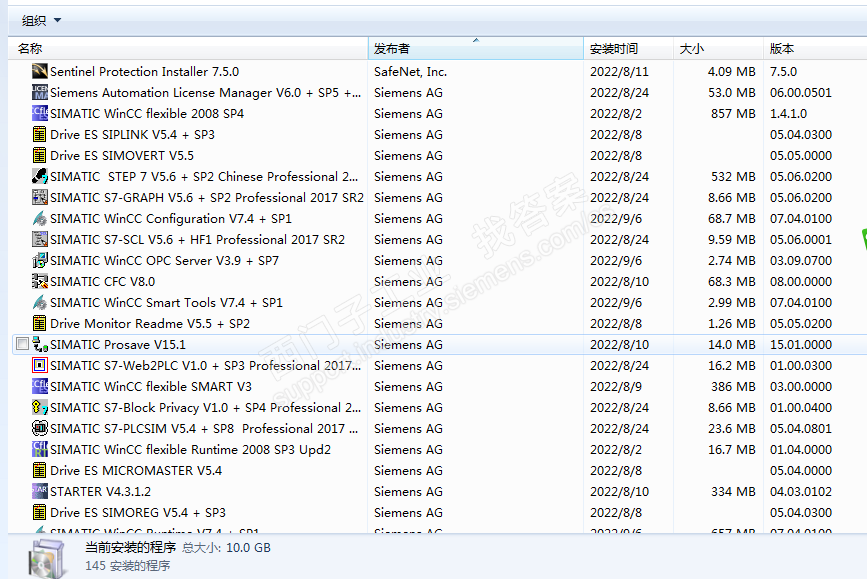
Task: Click the WinCC OPC Server icon
Action: coord(40,260)
